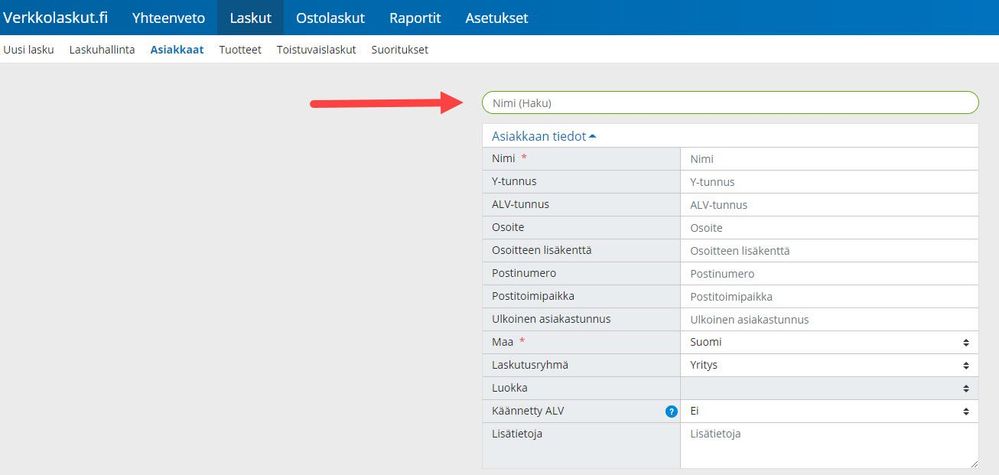The height and width of the screenshot is (475, 999).
Task: Open the Luokka dropdown
Action: tap(828, 388)
